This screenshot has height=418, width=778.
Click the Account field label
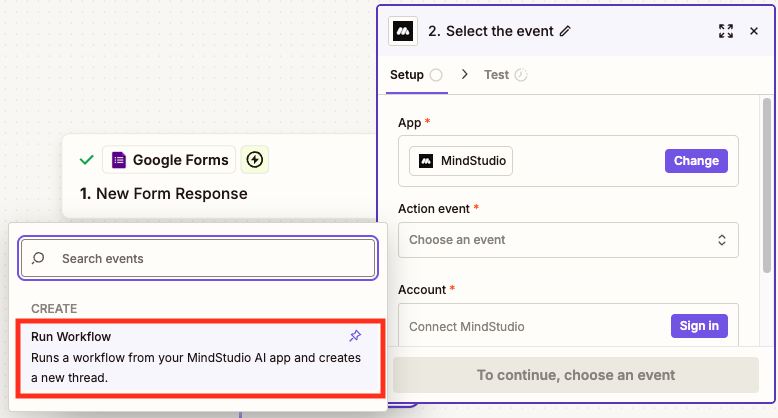pyautogui.click(x=422, y=289)
